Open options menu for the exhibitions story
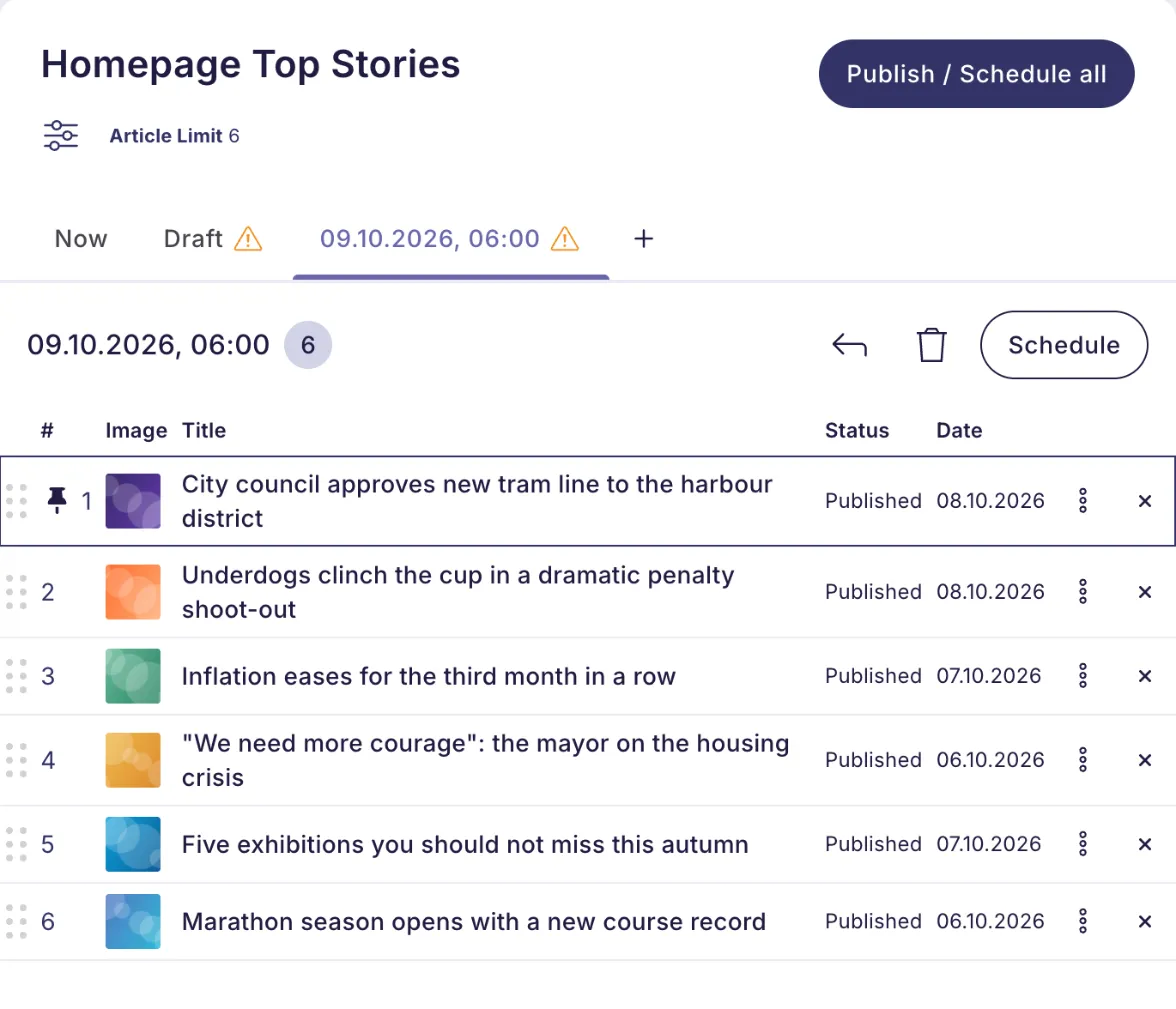Viewport: 1176px width, 1009px height. [x=1083, y=844]
